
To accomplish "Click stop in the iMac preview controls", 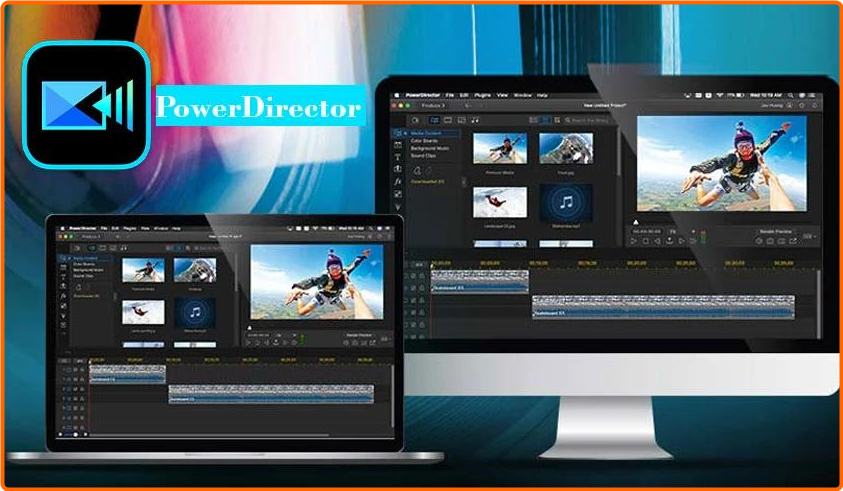I will coord(646,241).
